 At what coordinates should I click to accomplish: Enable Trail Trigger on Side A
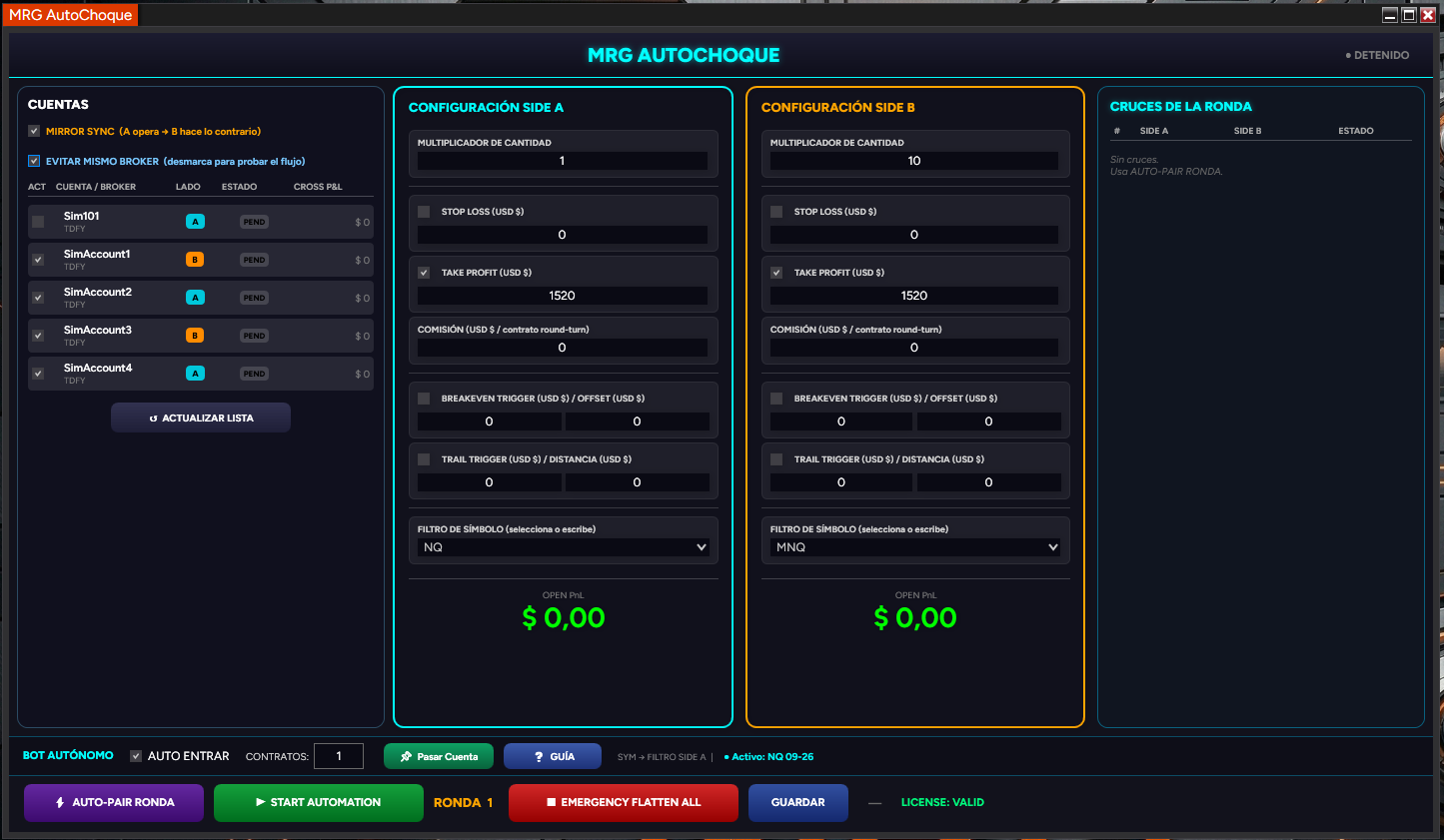[424, 459]
